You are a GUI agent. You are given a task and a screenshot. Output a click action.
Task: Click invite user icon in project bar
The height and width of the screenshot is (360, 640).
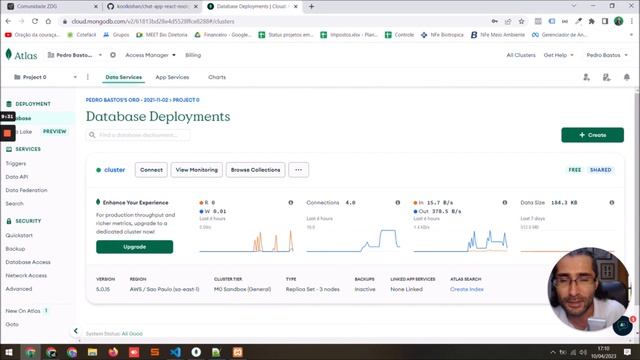coord(586,77)
